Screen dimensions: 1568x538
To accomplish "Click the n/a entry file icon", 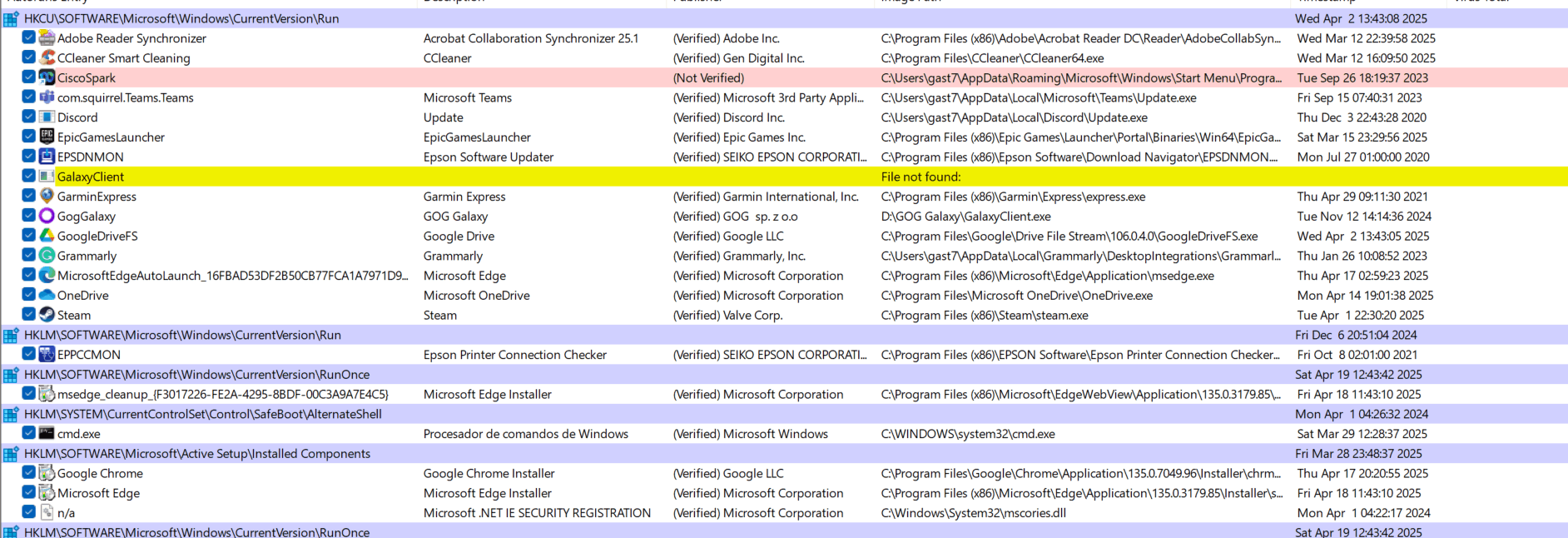I will click(47, 512).
